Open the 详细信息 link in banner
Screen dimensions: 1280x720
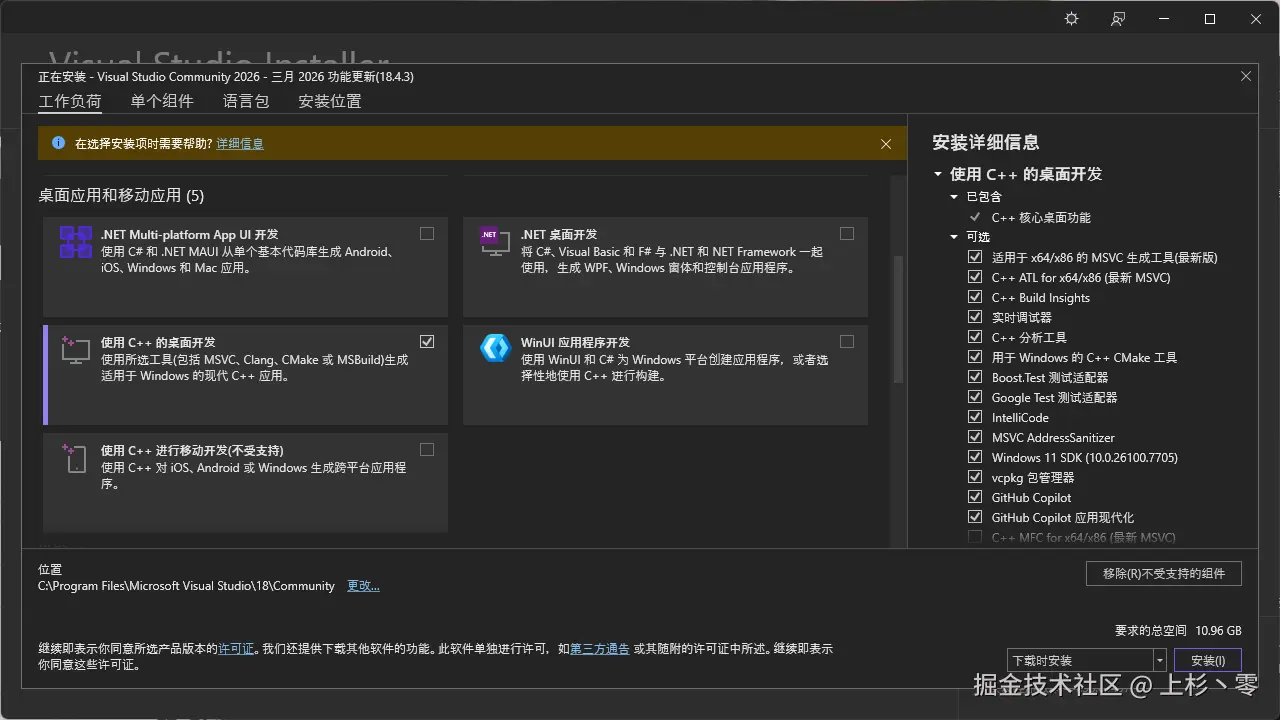click(x=240, y=144)
